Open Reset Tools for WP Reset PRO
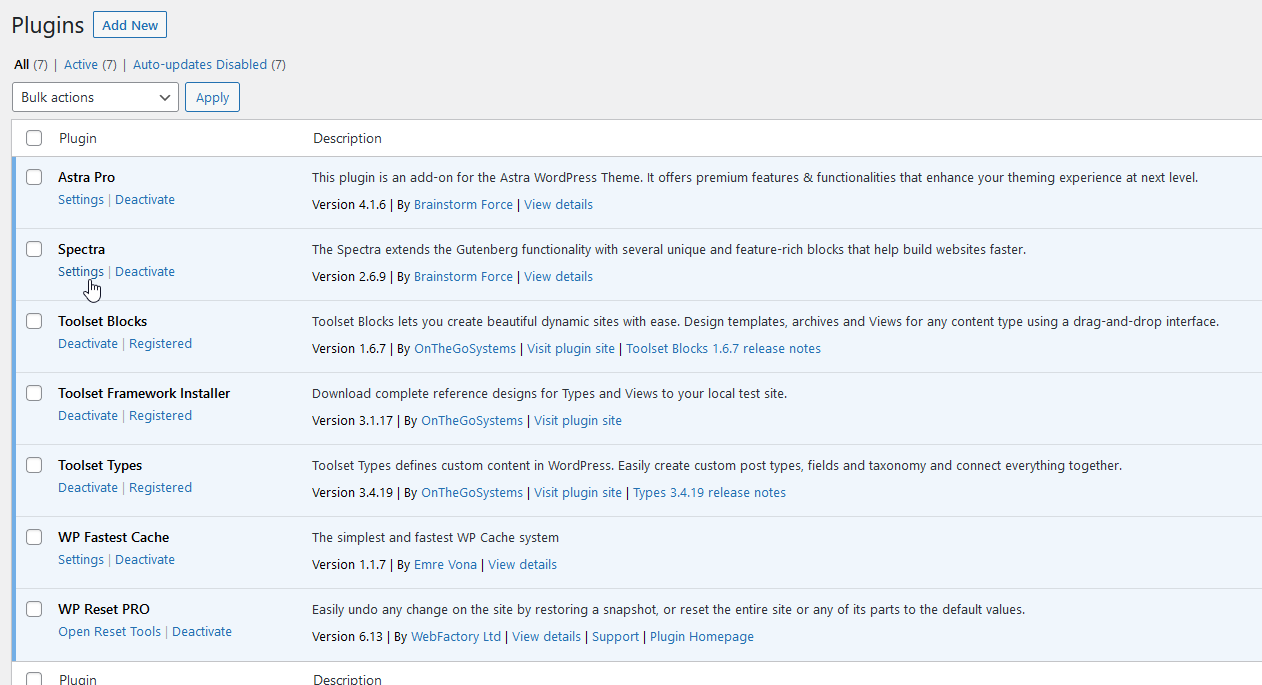Screen dimensions: 1262x685 pyautogui.click(x=109, y=631)
